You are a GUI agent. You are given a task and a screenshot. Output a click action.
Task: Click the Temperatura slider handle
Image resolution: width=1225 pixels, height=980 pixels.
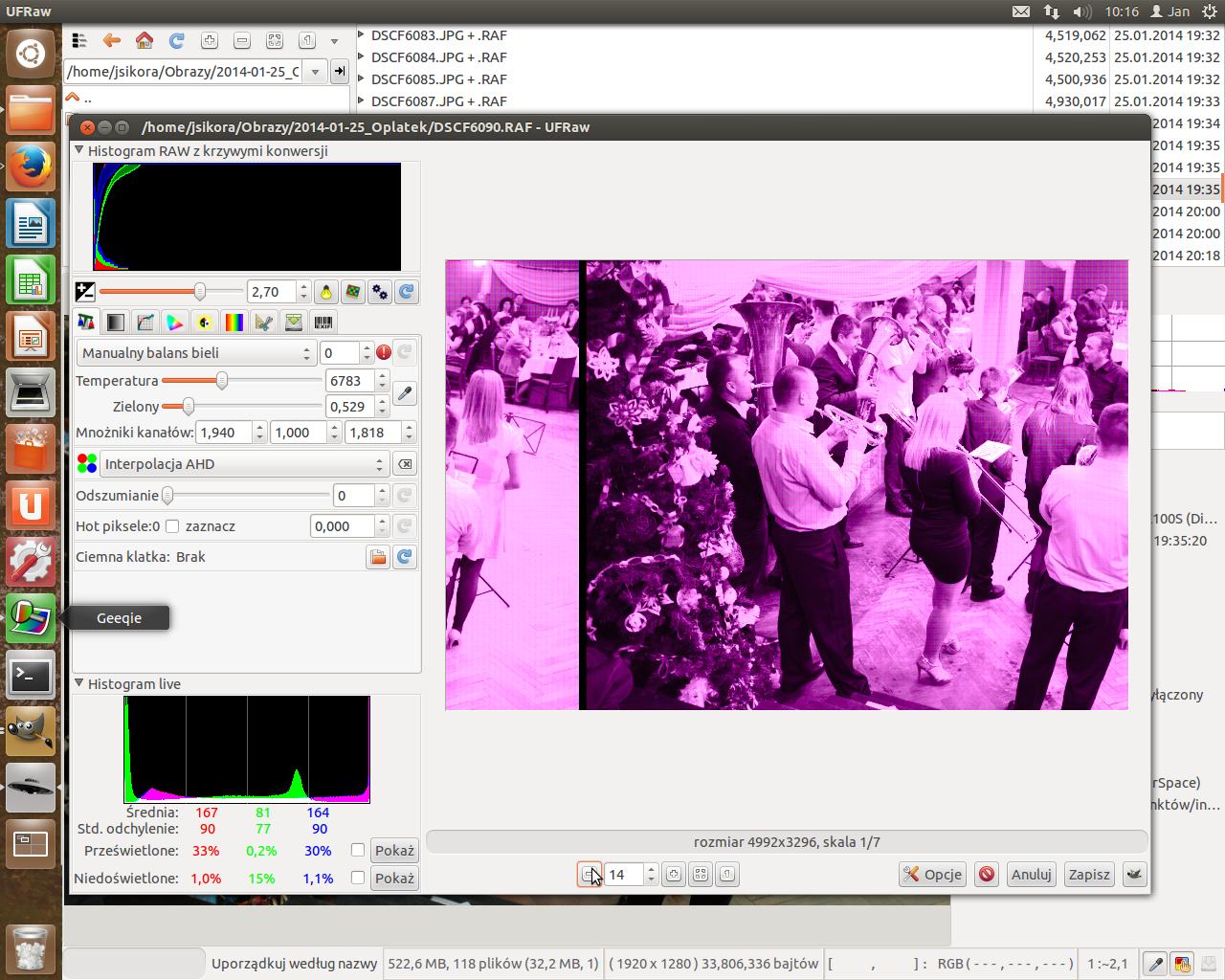[x=222, y=381]
